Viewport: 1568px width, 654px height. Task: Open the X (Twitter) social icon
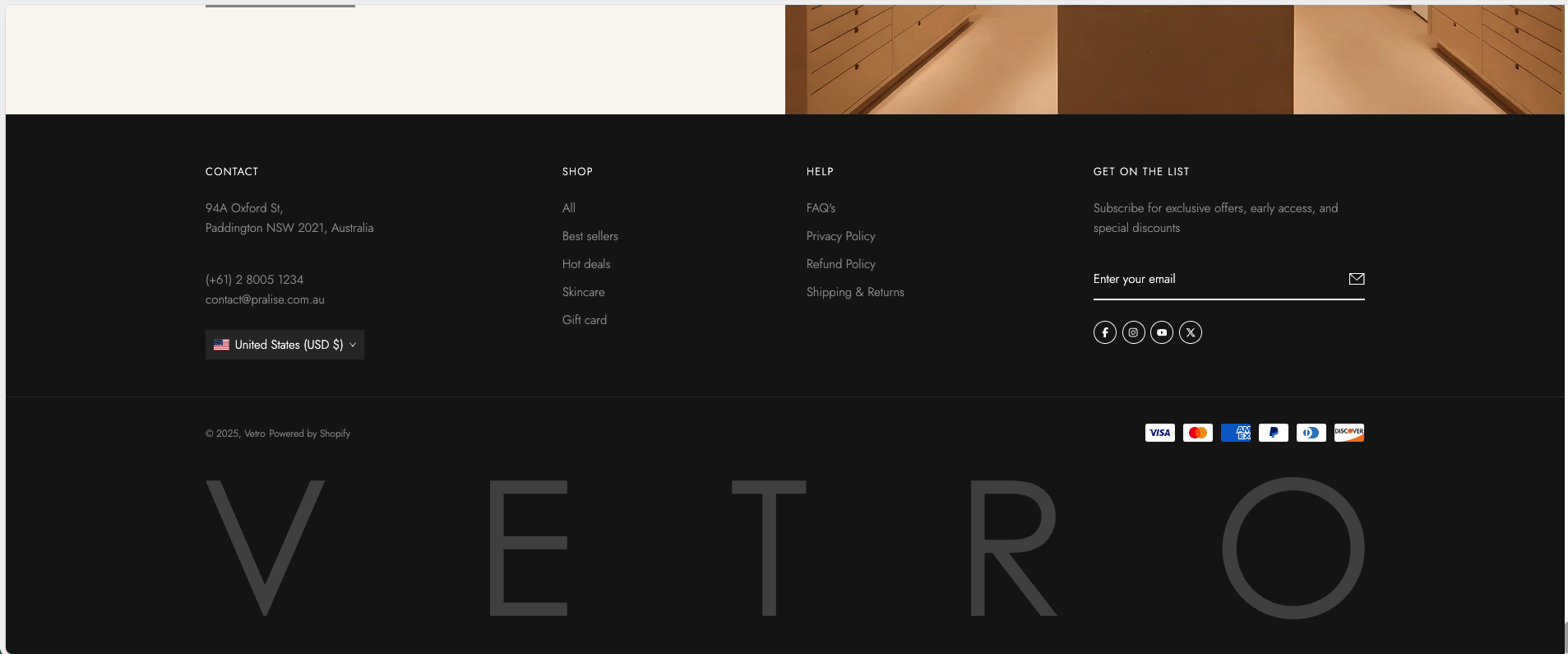[x=1190, y=332]
